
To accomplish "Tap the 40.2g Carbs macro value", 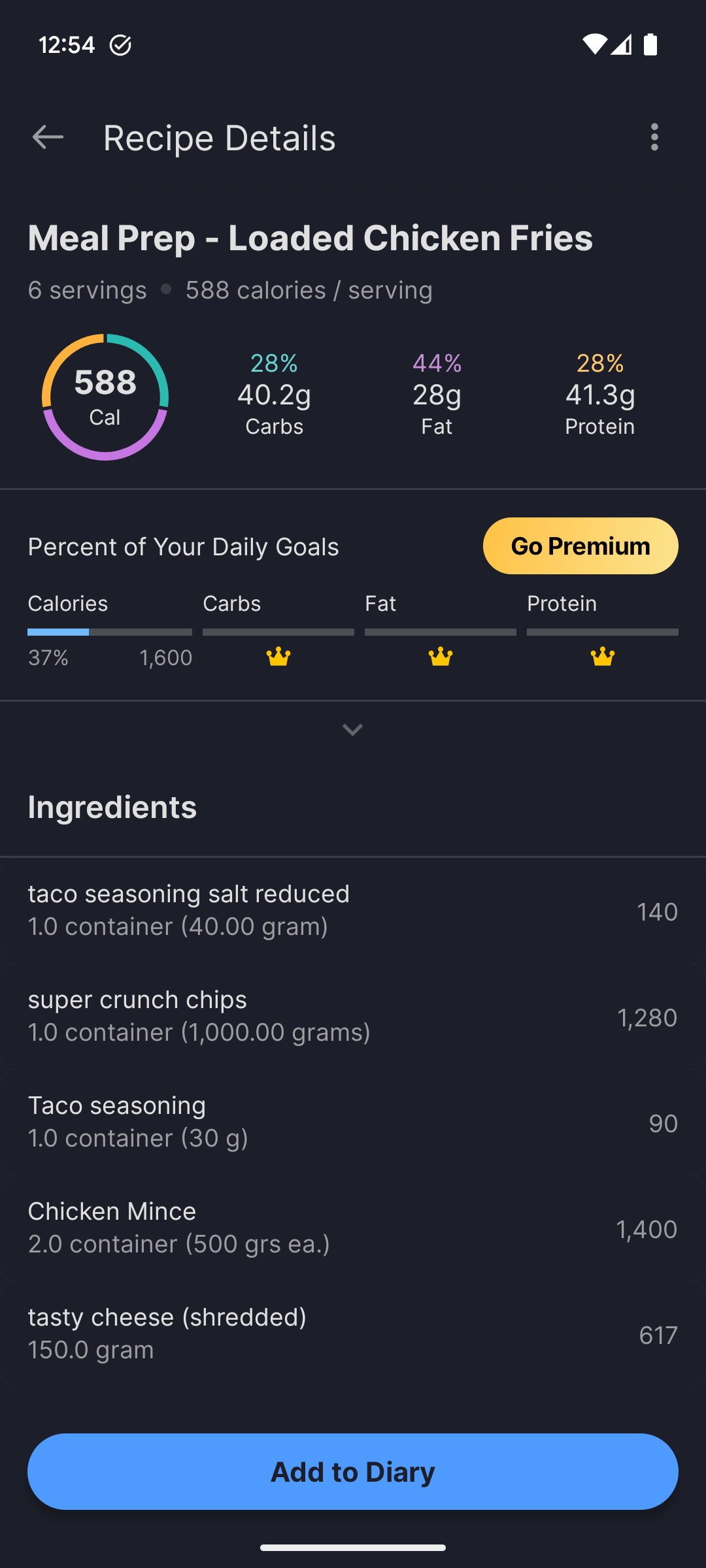I will click(x=275, y=395).
